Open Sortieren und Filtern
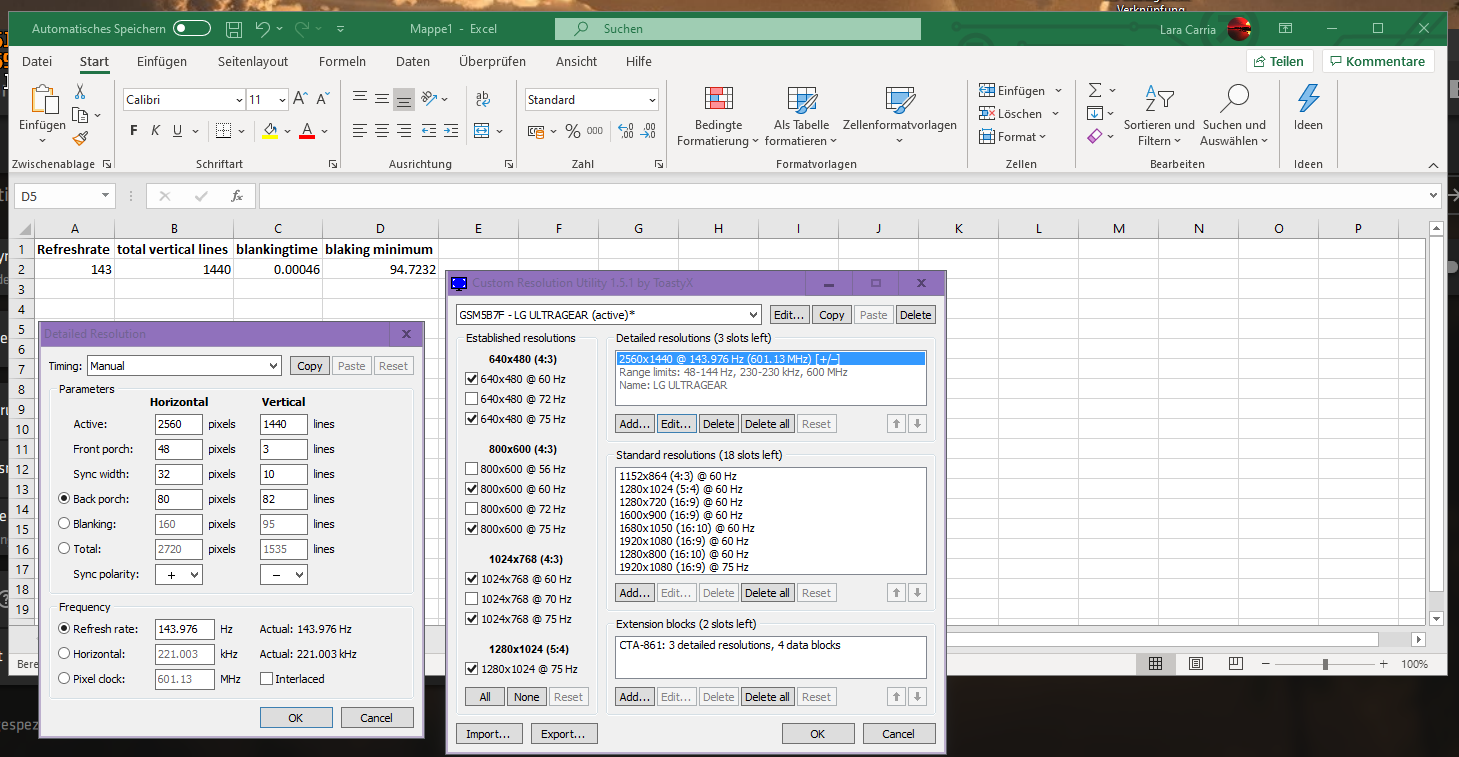 pos(1159,116)
